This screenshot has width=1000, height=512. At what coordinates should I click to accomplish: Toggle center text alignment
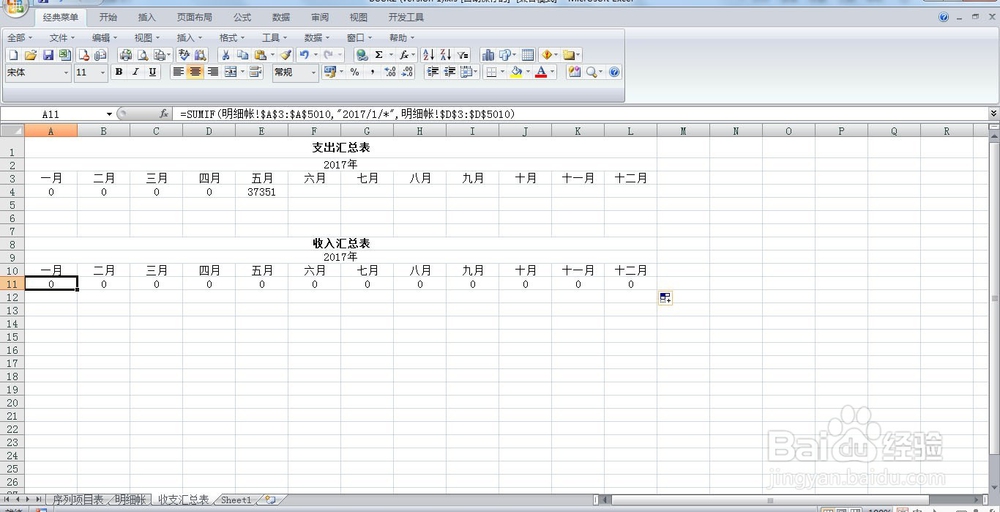click(x=195, y=72)
